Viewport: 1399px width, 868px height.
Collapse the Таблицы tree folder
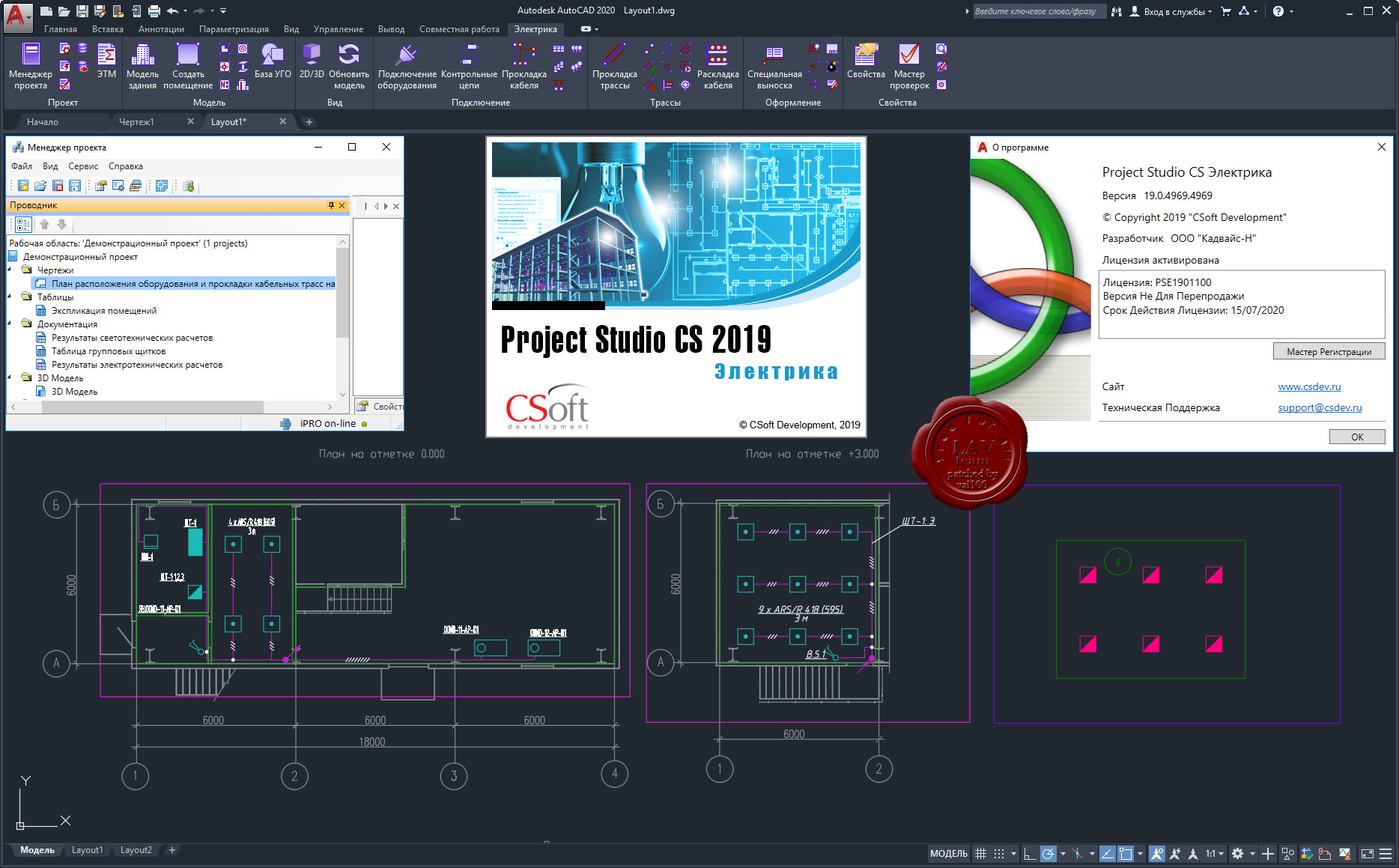[10, 297]
